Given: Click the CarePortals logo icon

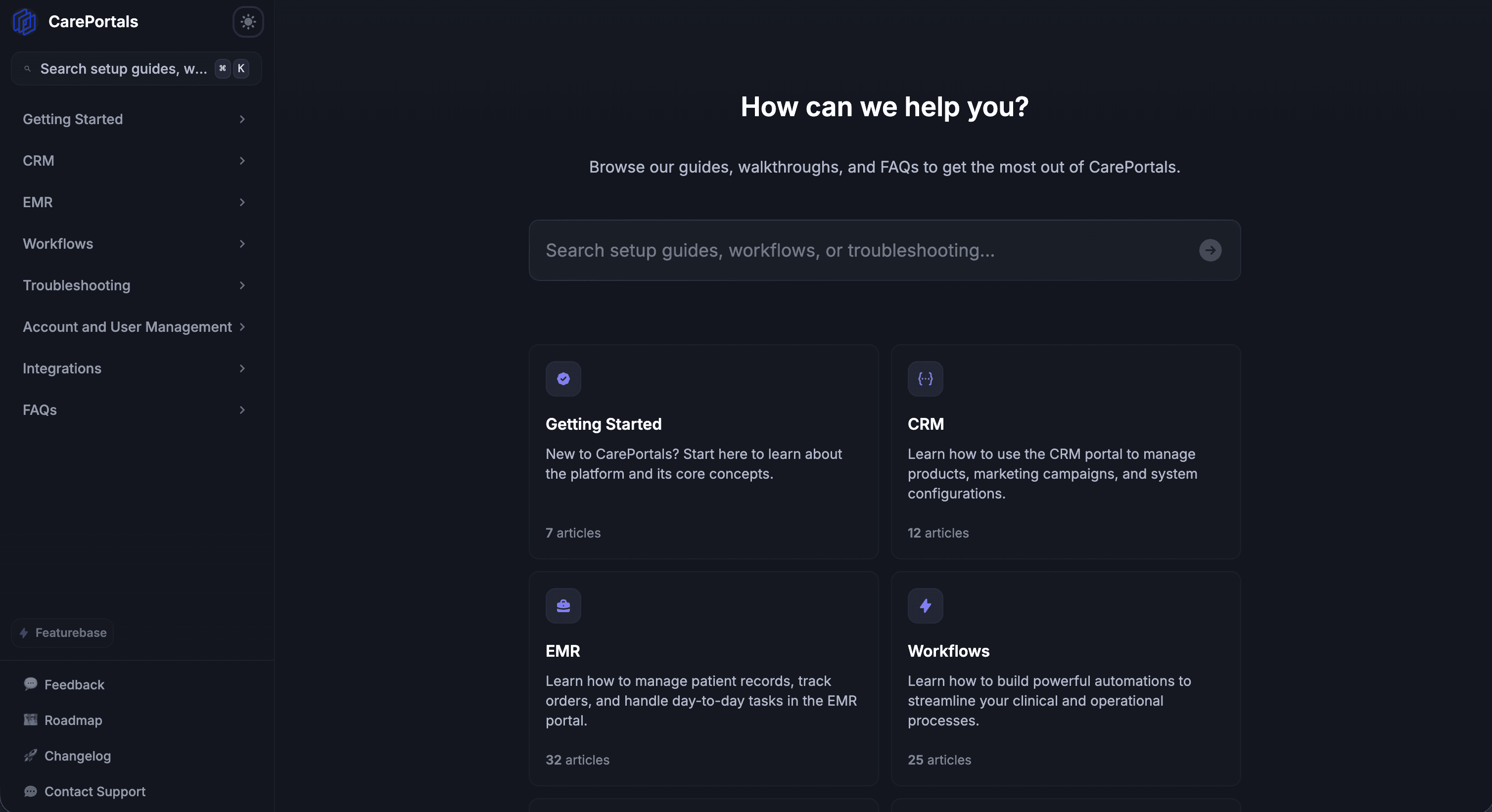Looking at the screenshot, I should coord(24,22).
